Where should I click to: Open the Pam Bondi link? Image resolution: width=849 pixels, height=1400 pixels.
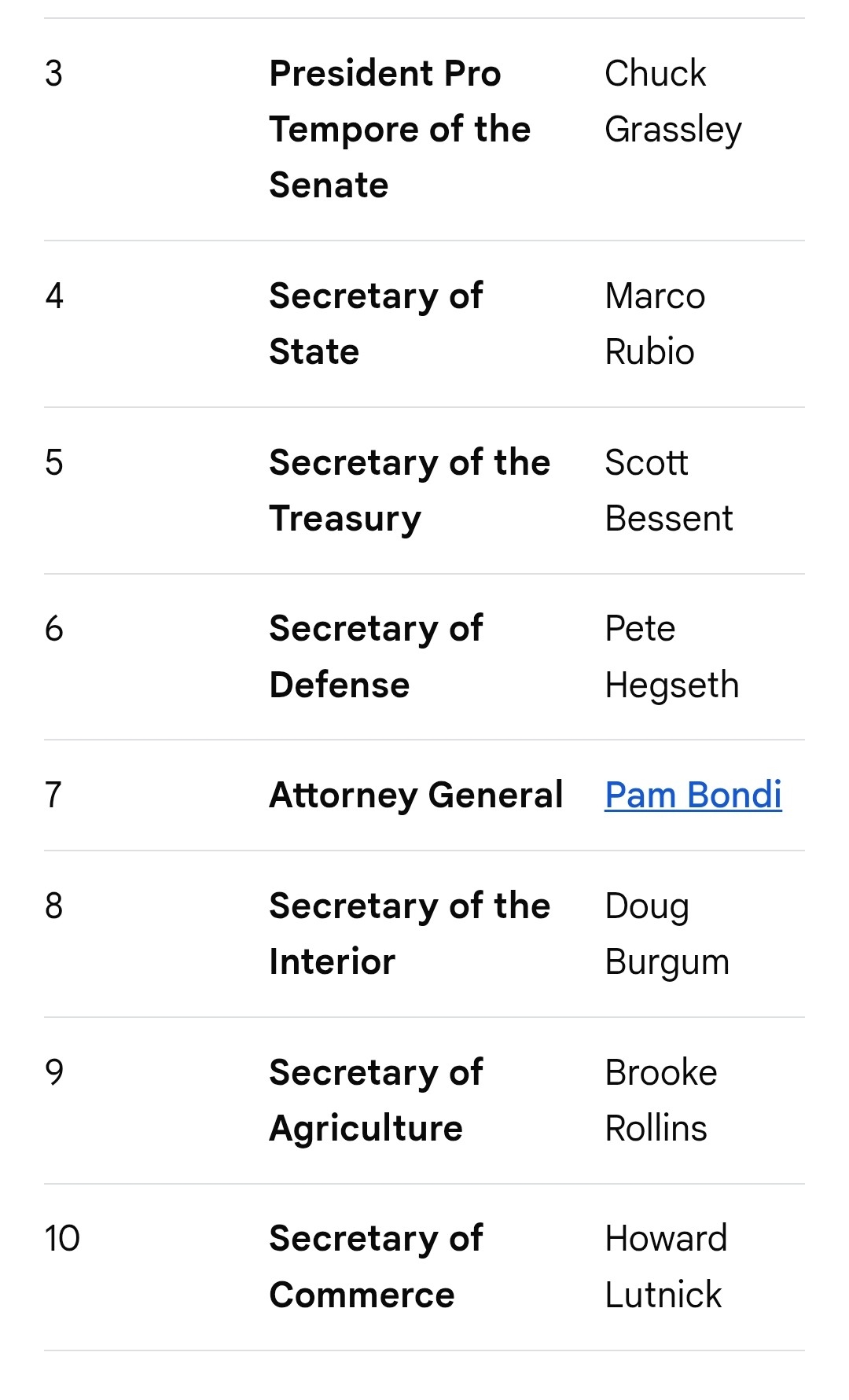click(693, 795)
